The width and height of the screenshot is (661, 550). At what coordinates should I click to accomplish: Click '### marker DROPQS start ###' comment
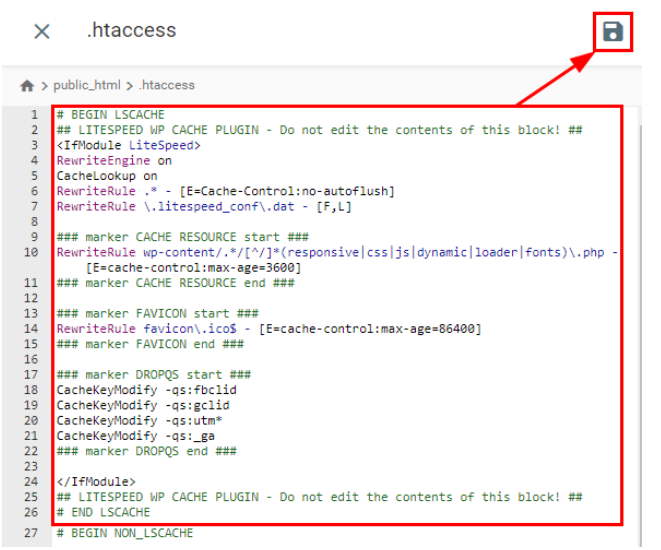click(154, 375)
